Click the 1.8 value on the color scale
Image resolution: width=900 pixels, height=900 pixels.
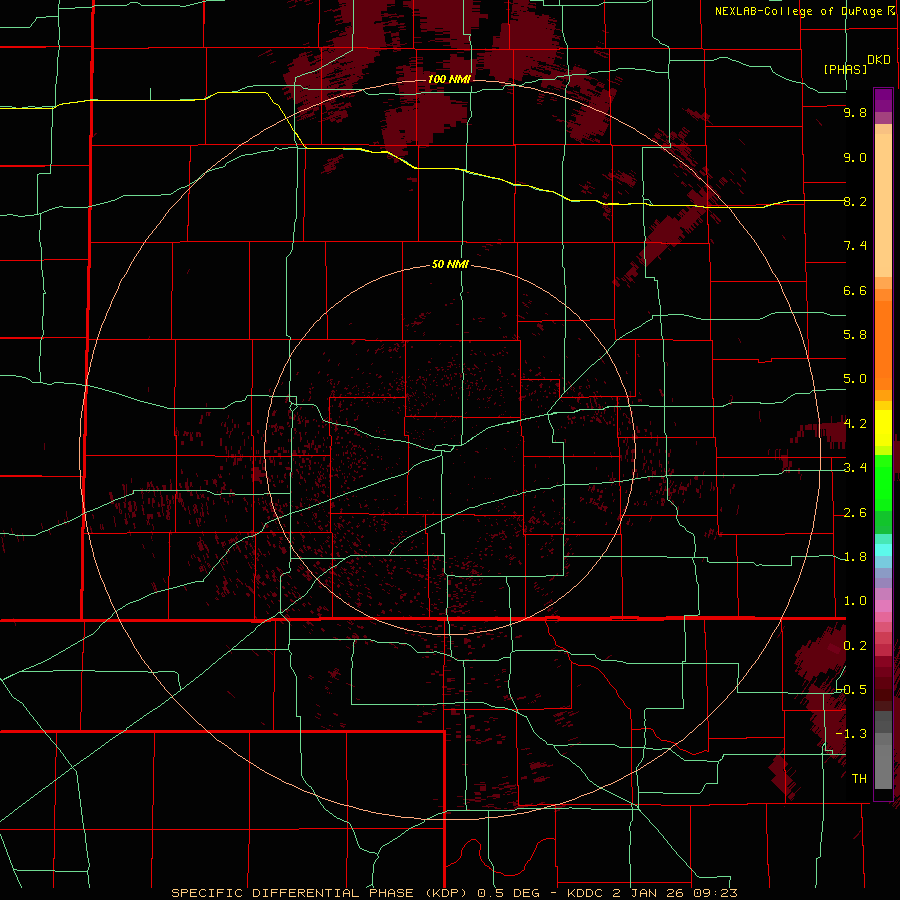coord(855,557)
